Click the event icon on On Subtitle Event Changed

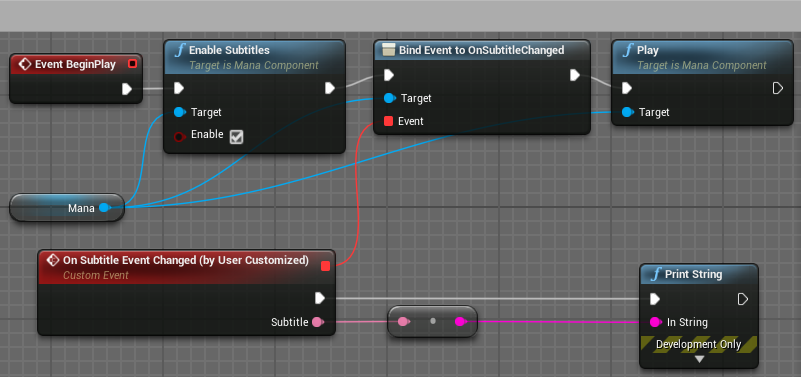(x=52, y=261)
